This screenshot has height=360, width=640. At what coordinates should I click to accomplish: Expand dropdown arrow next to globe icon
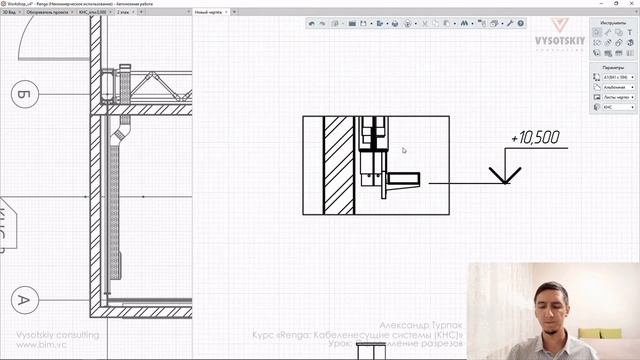(416, 24)
